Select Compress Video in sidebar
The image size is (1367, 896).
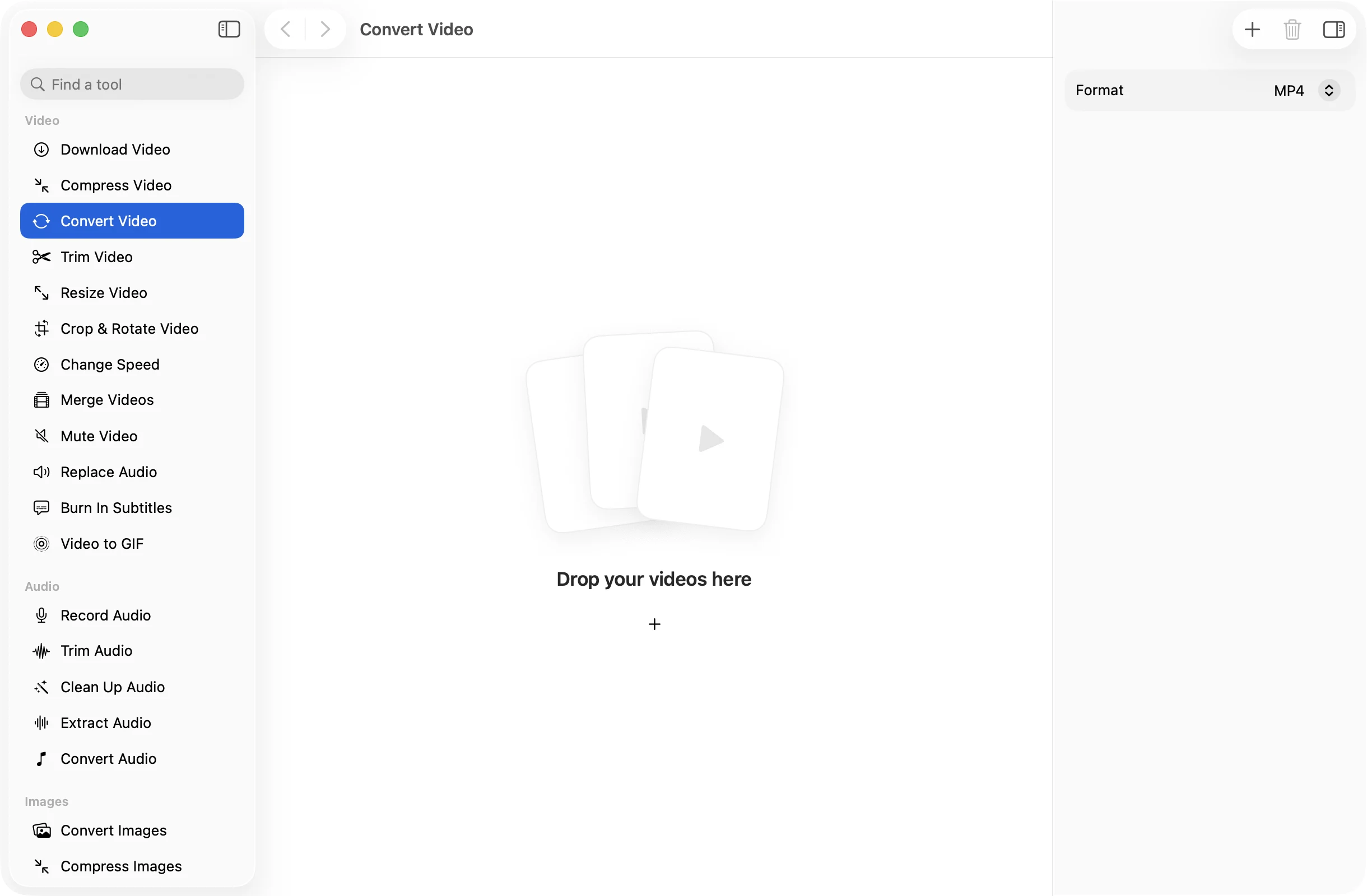132,185
